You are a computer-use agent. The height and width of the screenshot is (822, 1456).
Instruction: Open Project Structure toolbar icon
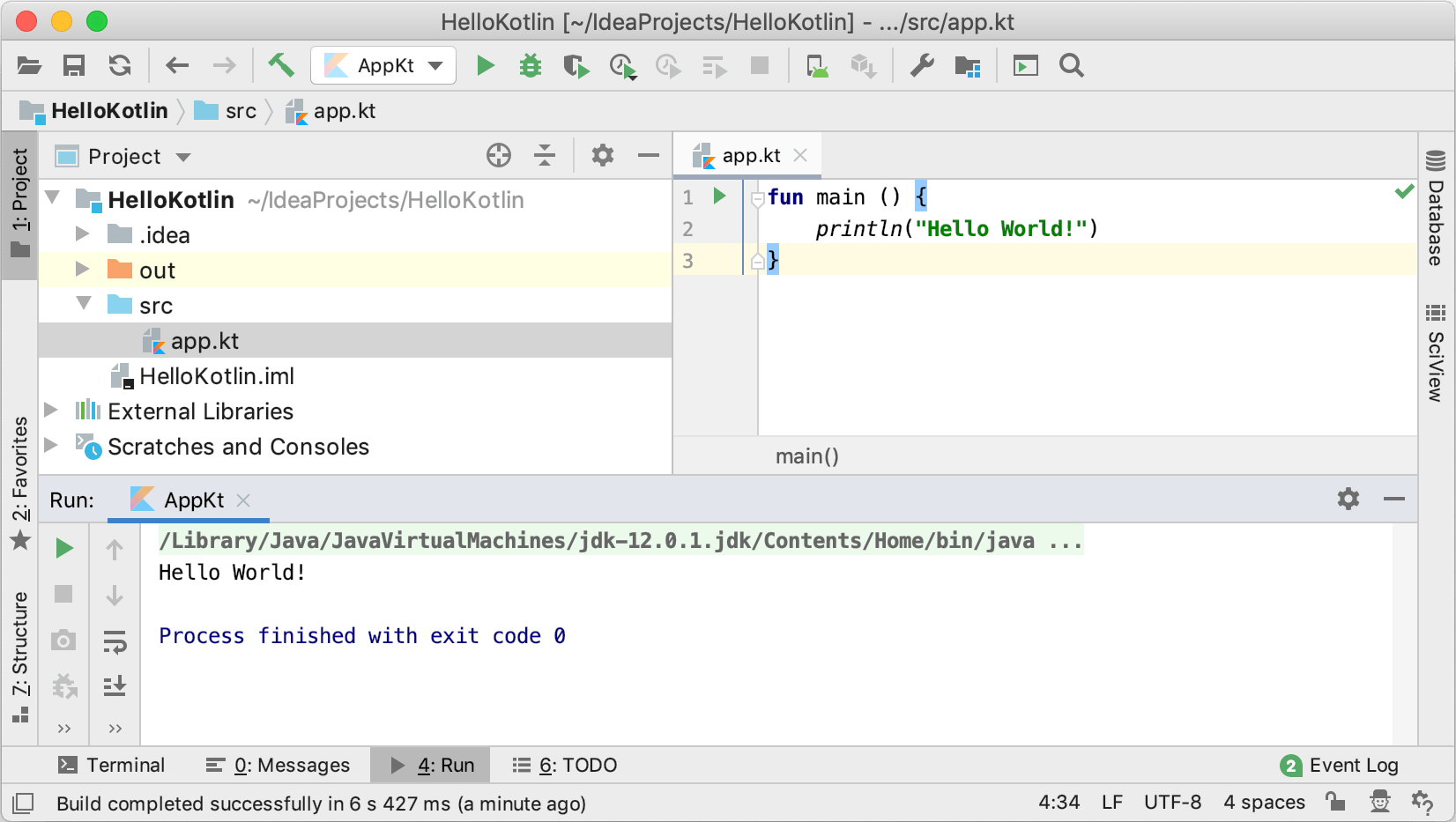tap(968, 66)
